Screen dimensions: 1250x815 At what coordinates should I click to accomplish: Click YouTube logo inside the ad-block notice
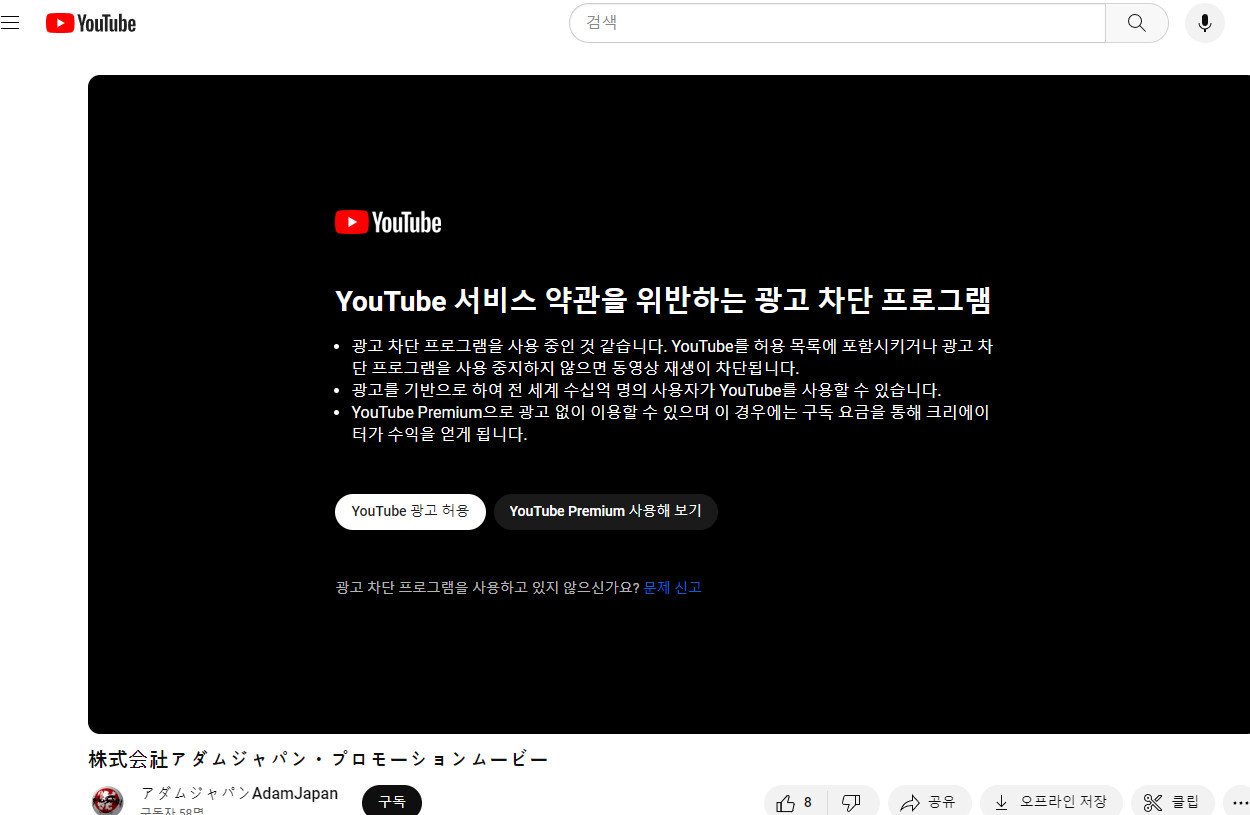point(388,222)
